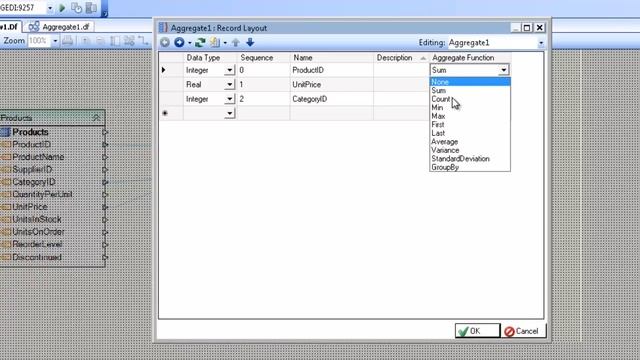Click the Sequence cell showing 0
640x360 pixels.
[x=263, y=70]
